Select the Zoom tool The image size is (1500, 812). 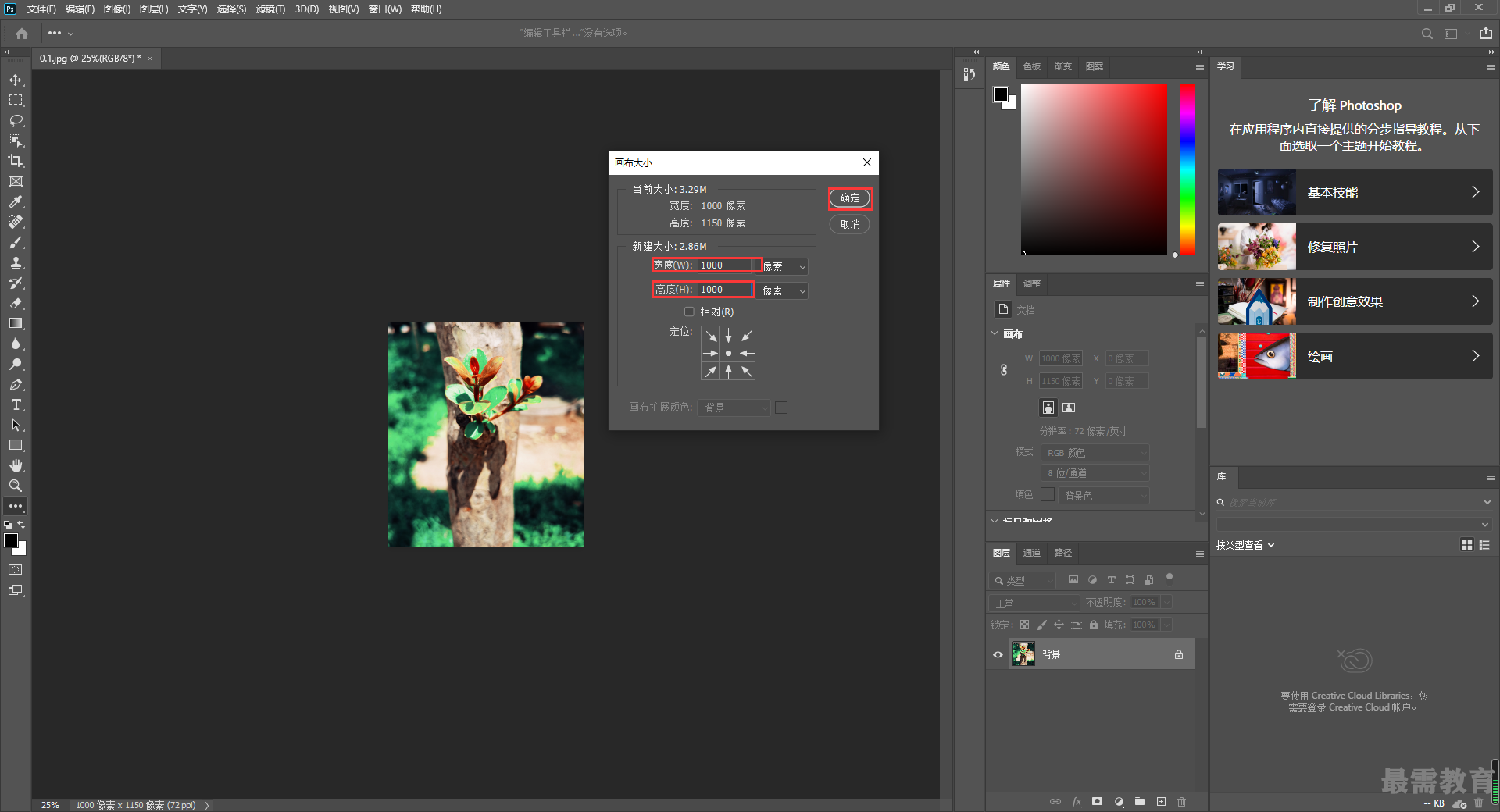click(16, 486)
